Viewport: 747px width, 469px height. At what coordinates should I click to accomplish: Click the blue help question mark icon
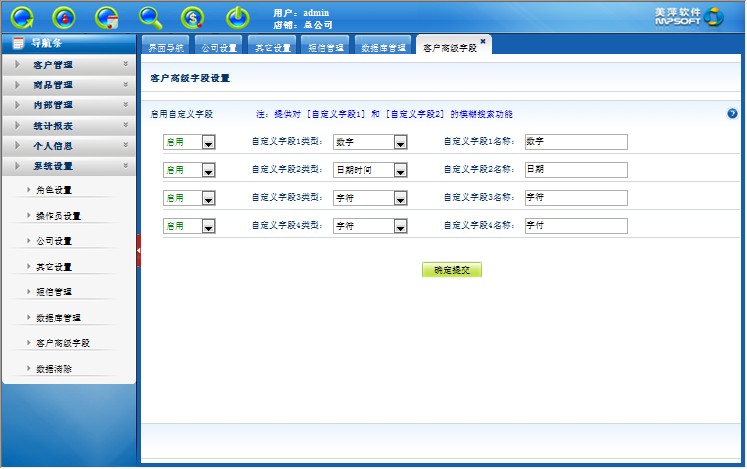click(732, 114)
